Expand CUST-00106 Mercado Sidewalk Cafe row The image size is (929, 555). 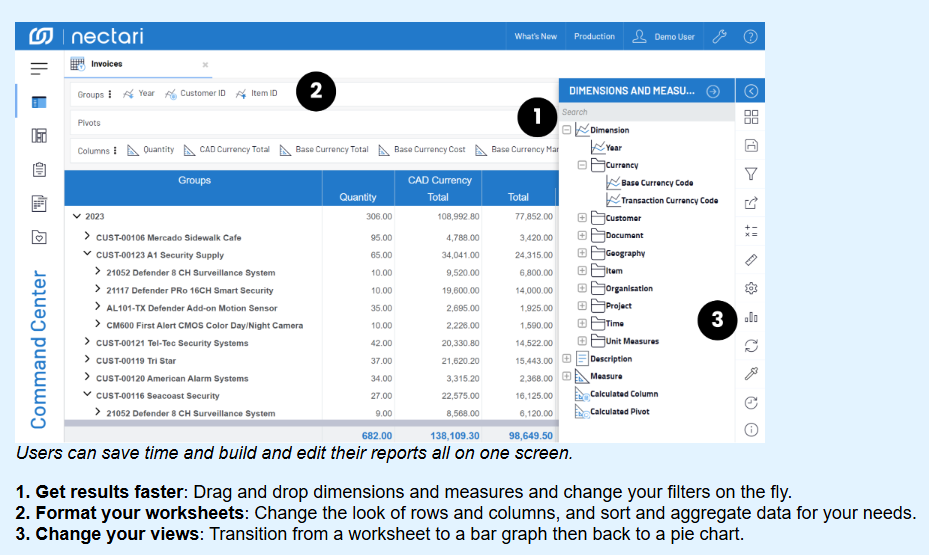(x=87, y=236)
